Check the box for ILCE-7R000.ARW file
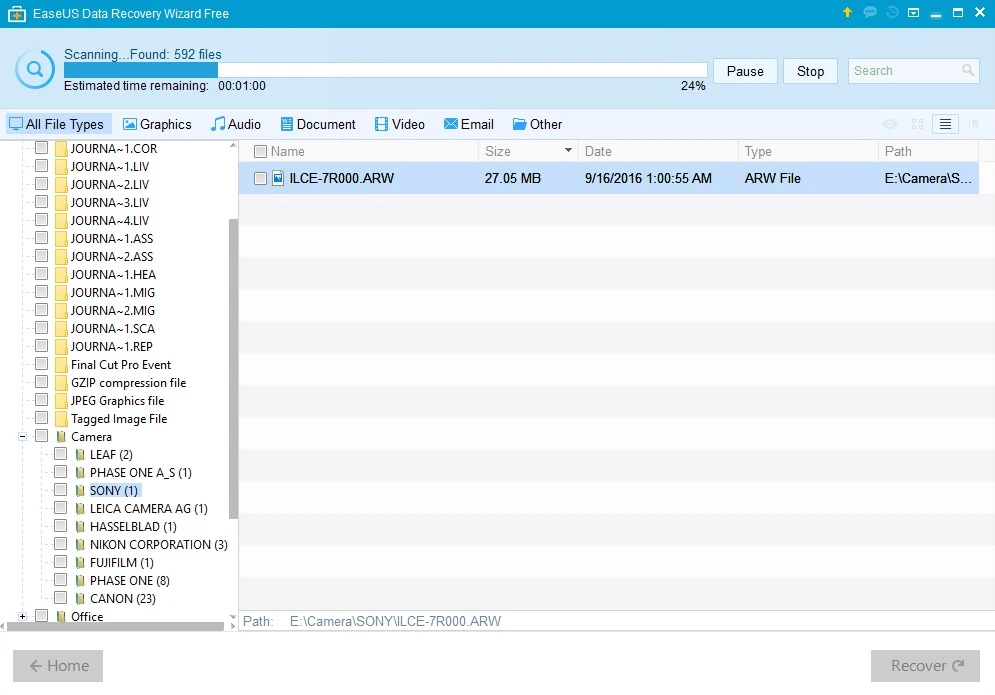This screenshot has width=995, height=695. pos(260,179)
